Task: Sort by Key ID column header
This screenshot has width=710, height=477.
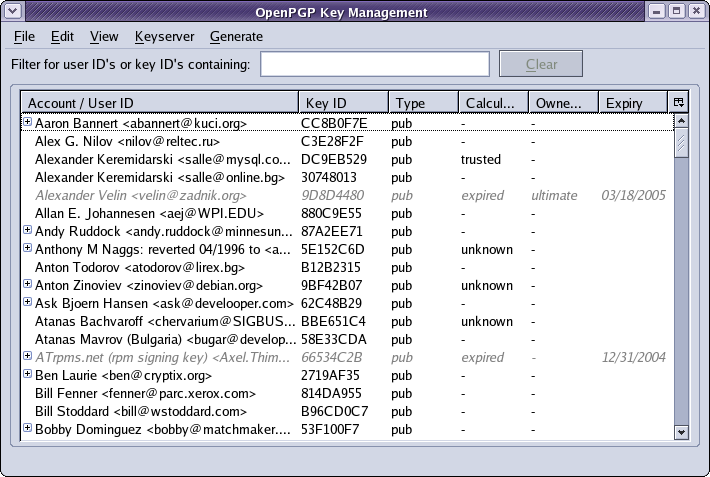Action: [x=343, y=103]
